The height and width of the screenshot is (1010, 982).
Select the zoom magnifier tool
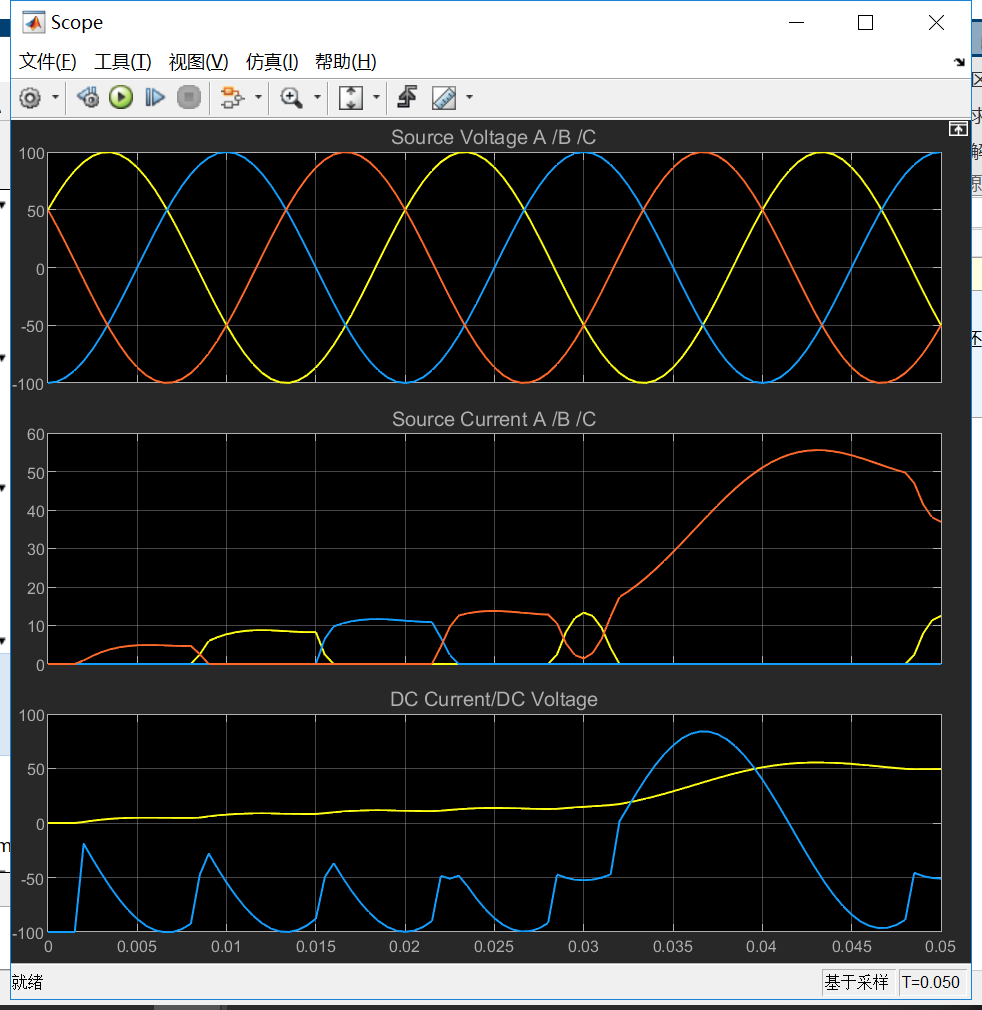coord(291,97)
